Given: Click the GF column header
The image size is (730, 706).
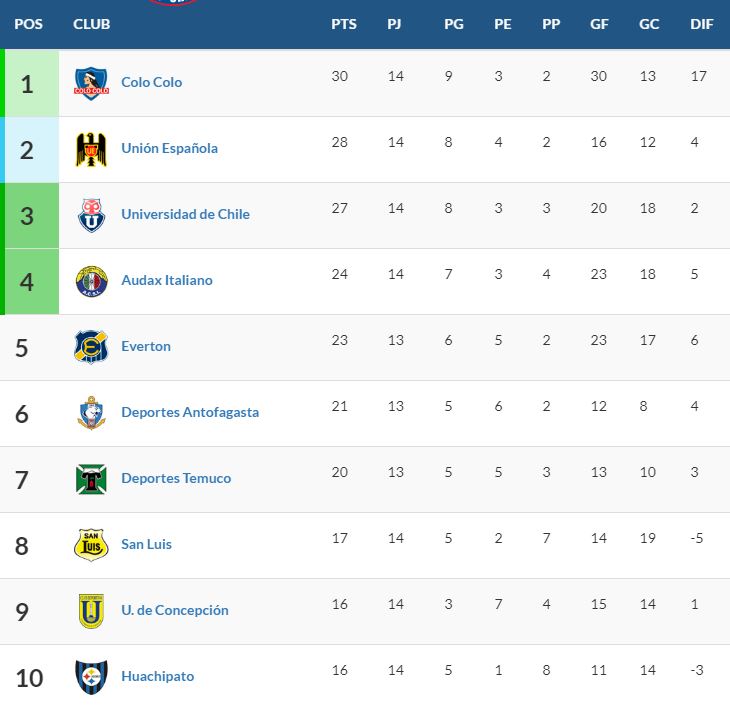Looking at the screenshot, I should coord(599,24).
